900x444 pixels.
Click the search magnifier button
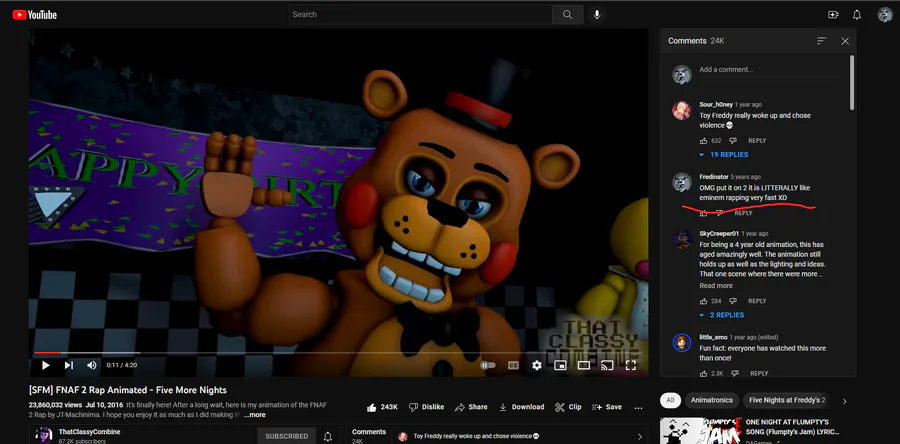pos(568,15)
